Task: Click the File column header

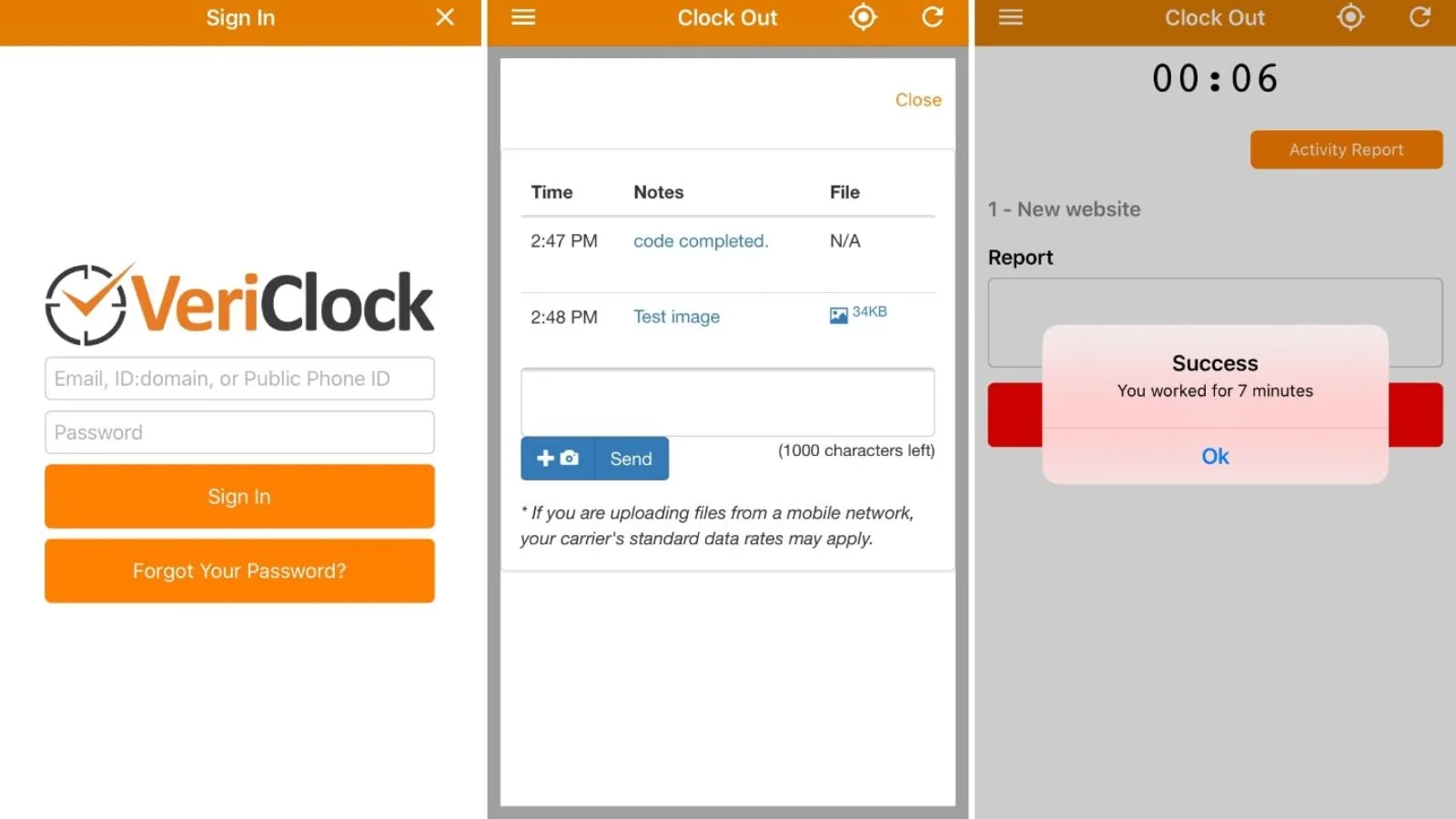Action: pyautogui.click(x=844, y=192)
